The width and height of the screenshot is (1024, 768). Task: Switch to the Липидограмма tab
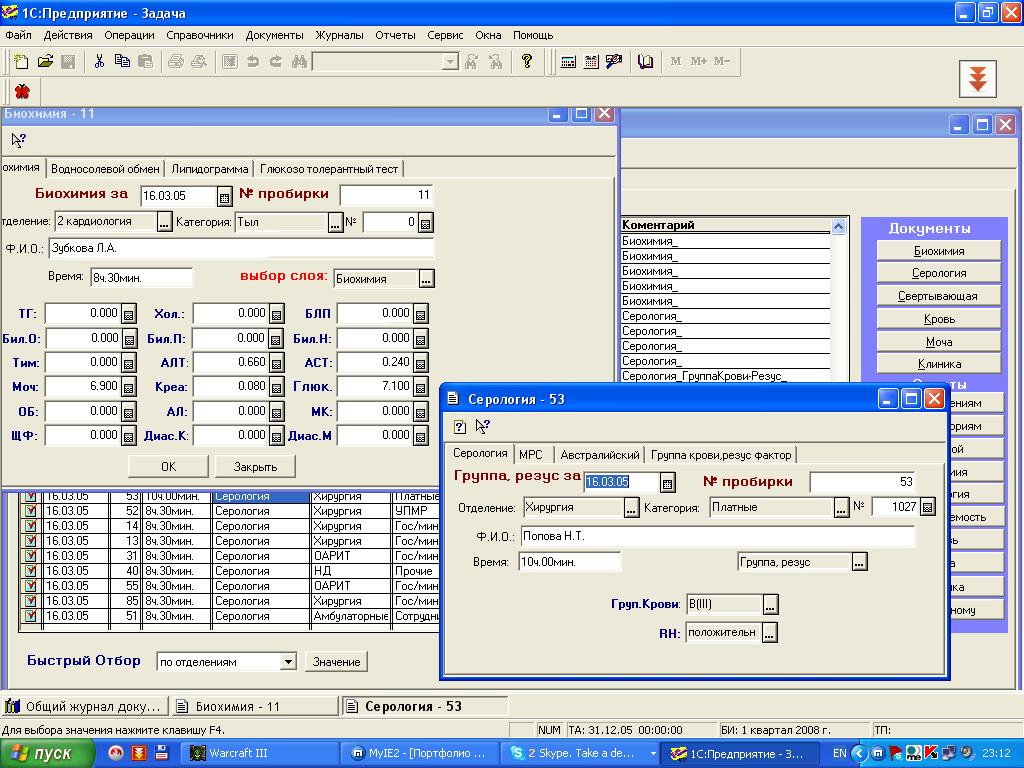[x=210, y=169]
